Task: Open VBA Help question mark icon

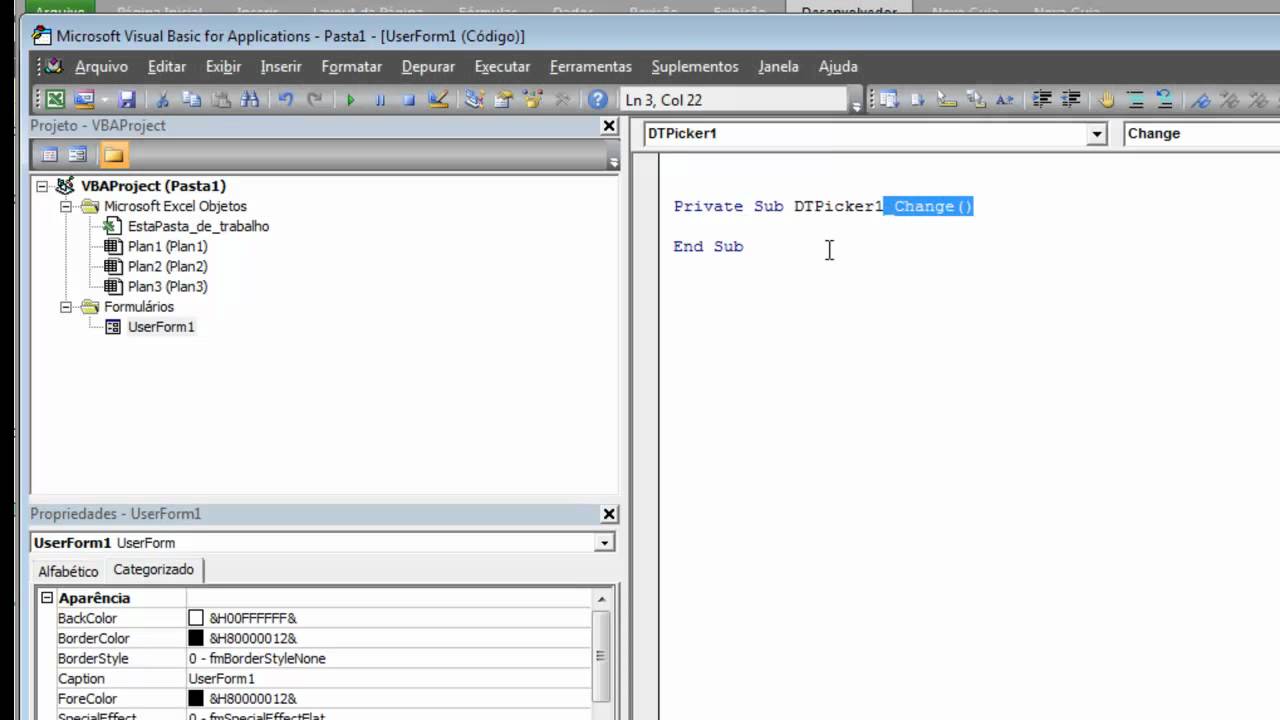Action: [x=598, y=100]
